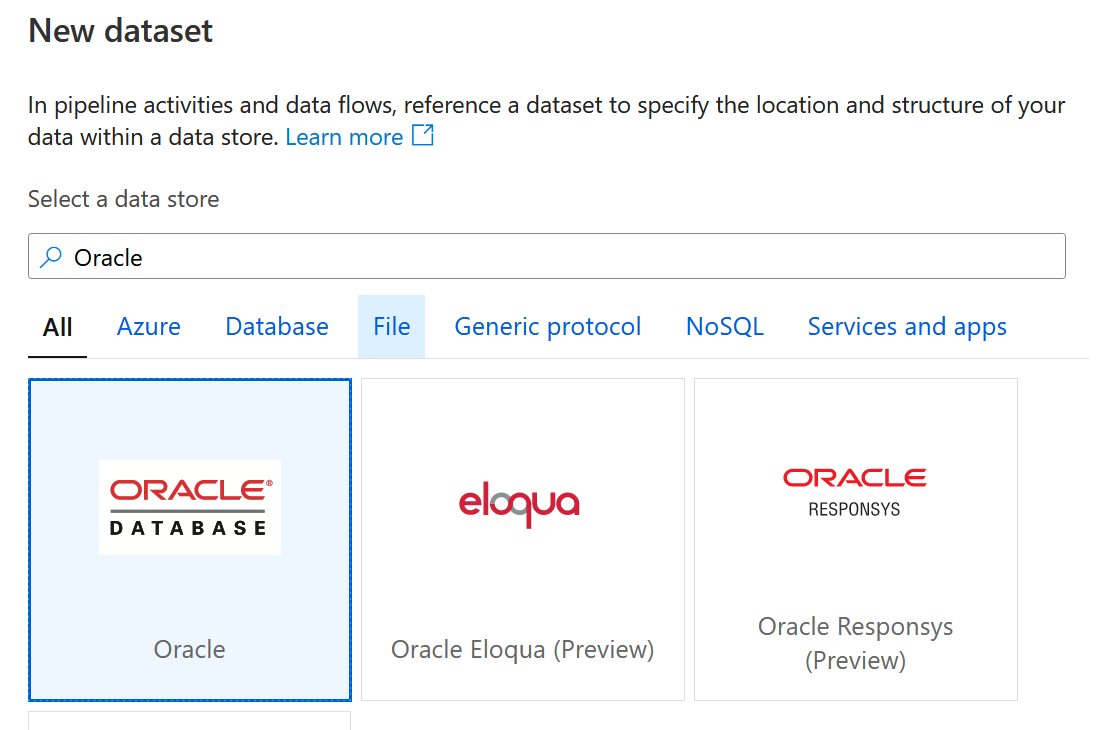
Task: Show the Generic protocol tab
Action: tap(548, 327)
